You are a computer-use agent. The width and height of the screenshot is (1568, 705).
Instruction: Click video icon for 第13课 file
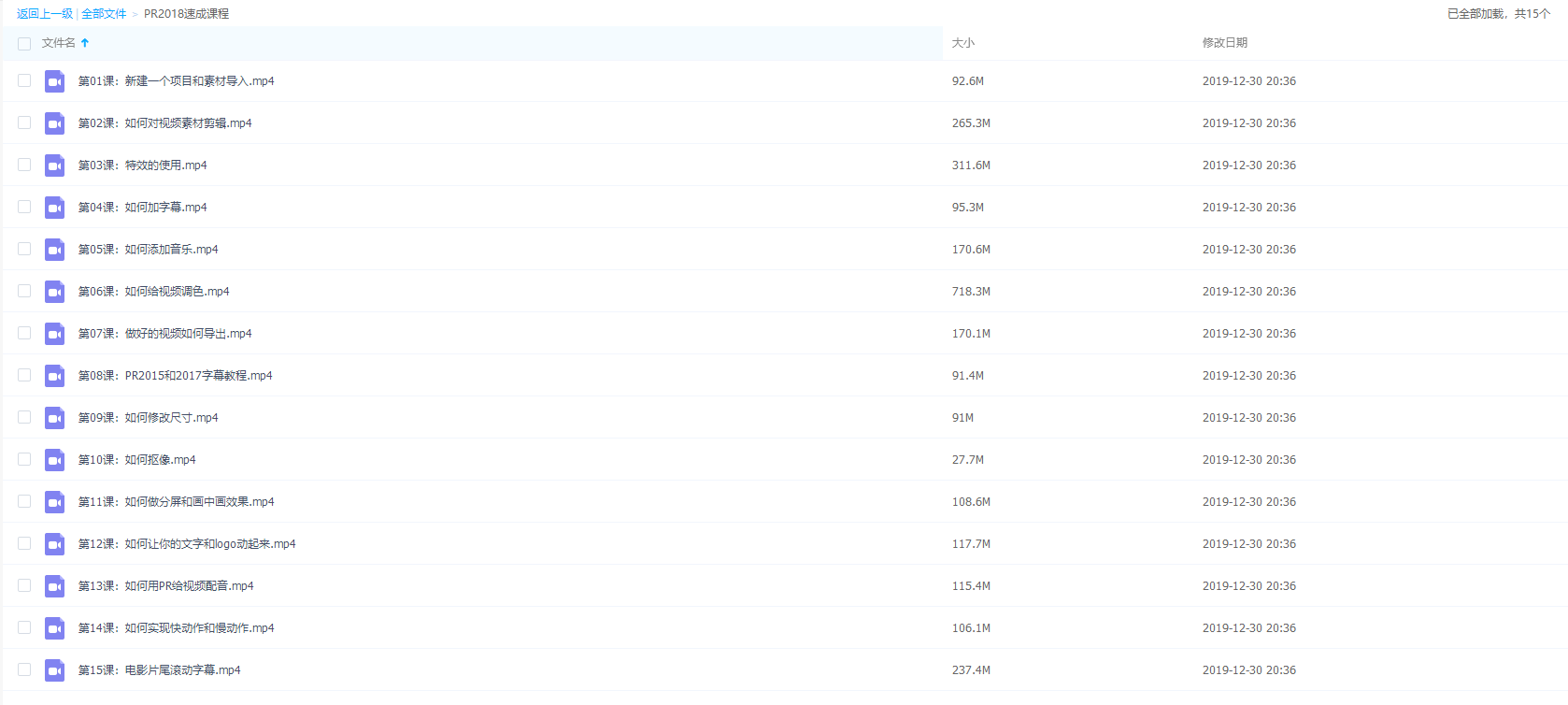(x=54, y=586)
